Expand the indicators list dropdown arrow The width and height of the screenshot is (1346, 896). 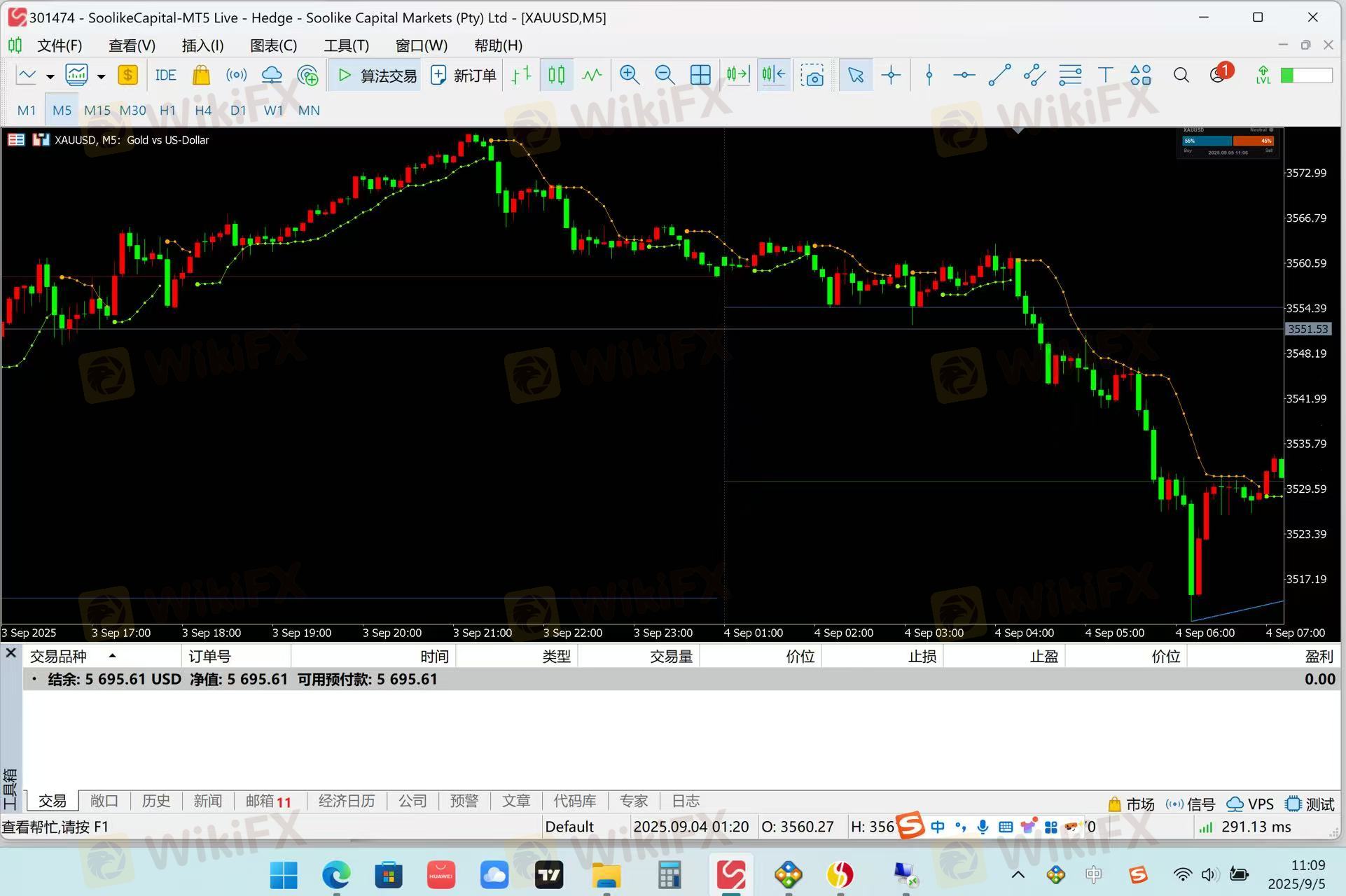click(x=102, y=76)
